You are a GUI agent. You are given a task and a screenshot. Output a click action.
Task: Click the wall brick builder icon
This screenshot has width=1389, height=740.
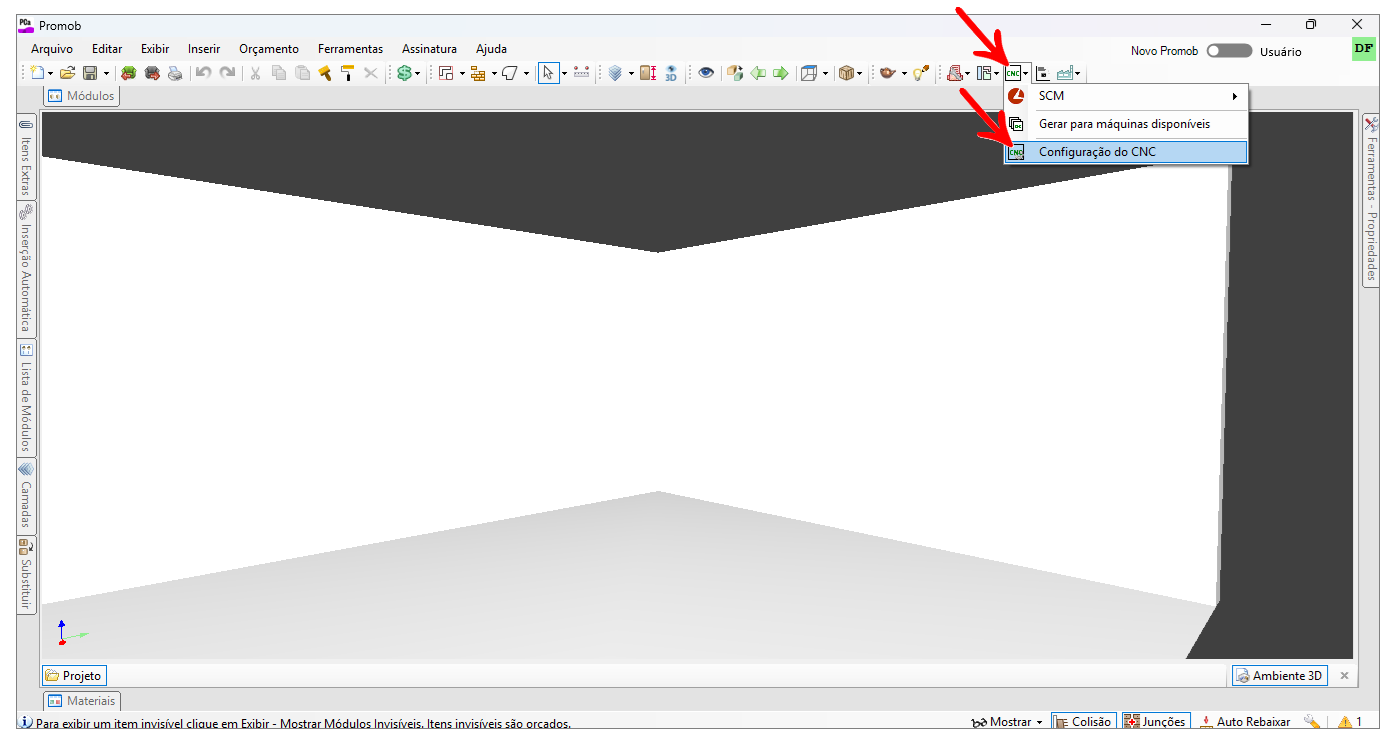click(478, 73)
